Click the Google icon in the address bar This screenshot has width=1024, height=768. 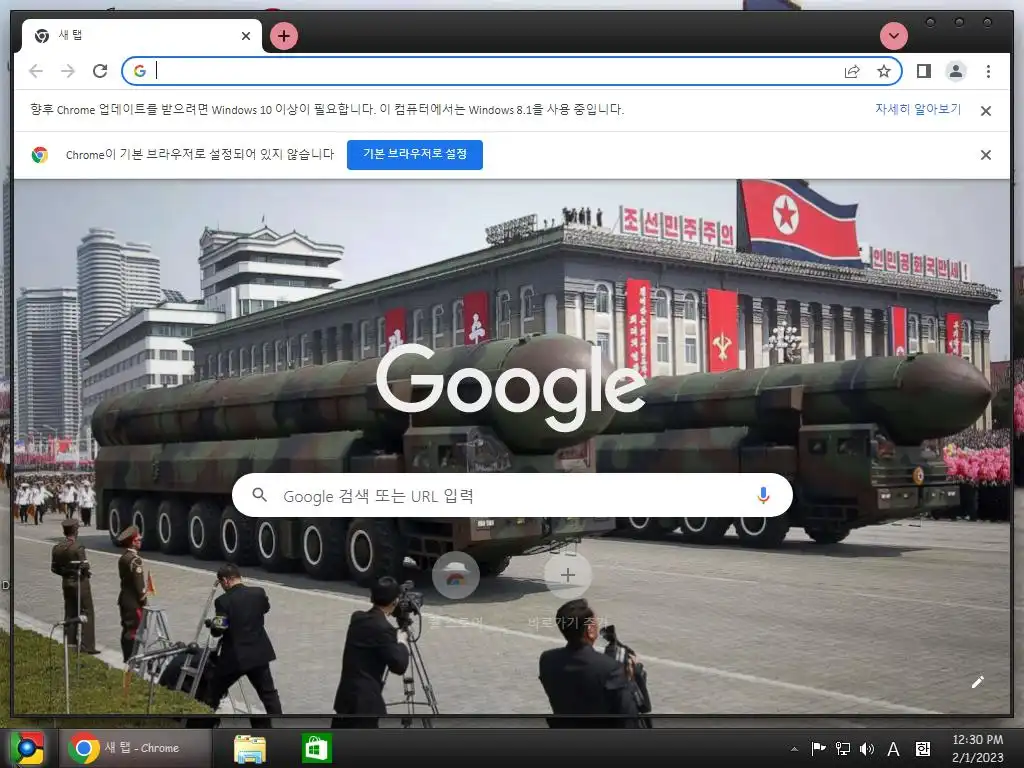coord(140,71)
